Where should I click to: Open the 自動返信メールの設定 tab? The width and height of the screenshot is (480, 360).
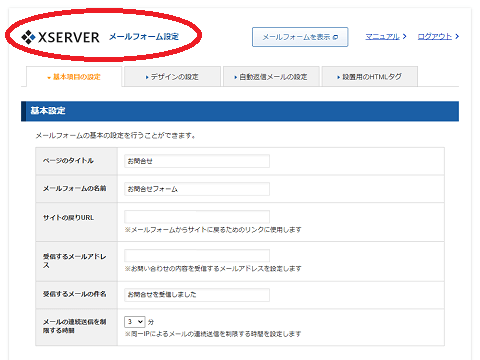(271, 77)
